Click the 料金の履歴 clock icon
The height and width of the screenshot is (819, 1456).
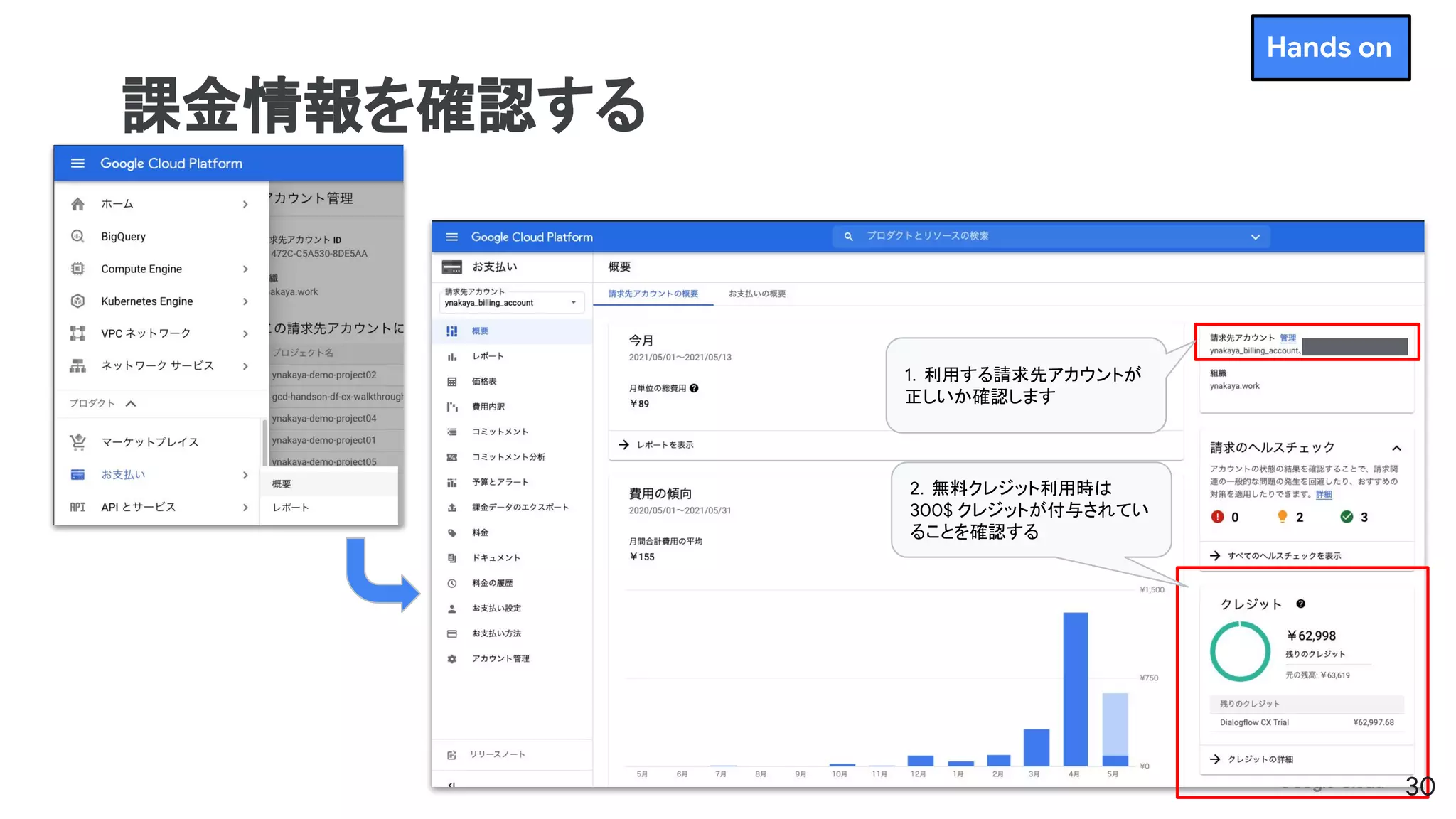(x=451, y=583)
